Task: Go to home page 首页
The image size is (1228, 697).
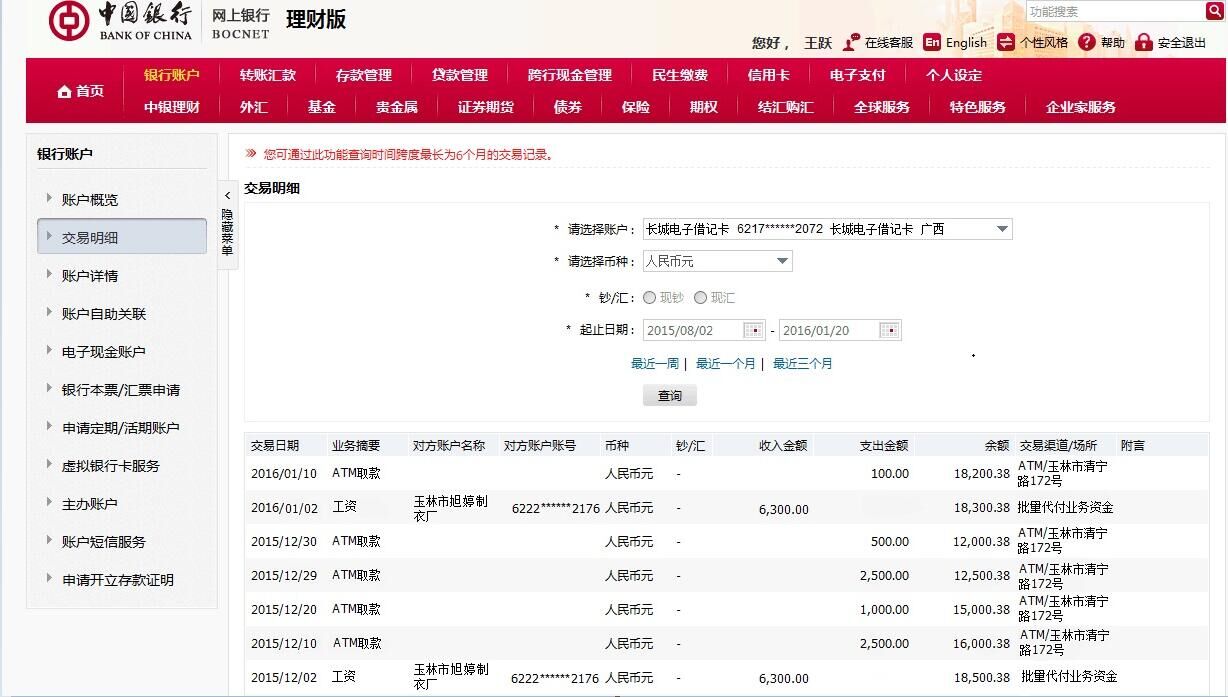Action: [x=79, y=91]
